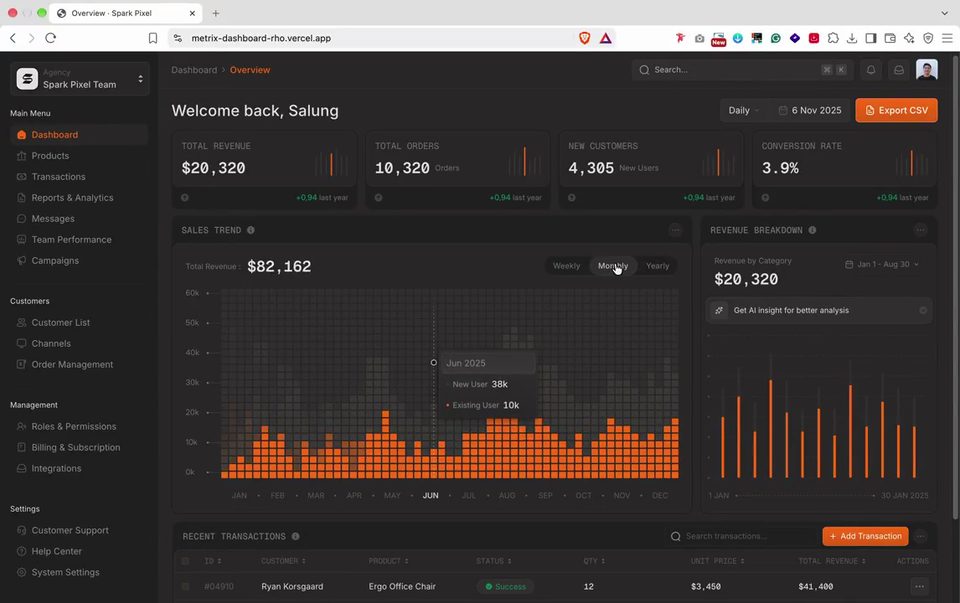960x603 pixels.
Task: Open row actions for the Ryan Korsgaard transaction
Action: tap(920, 586)
